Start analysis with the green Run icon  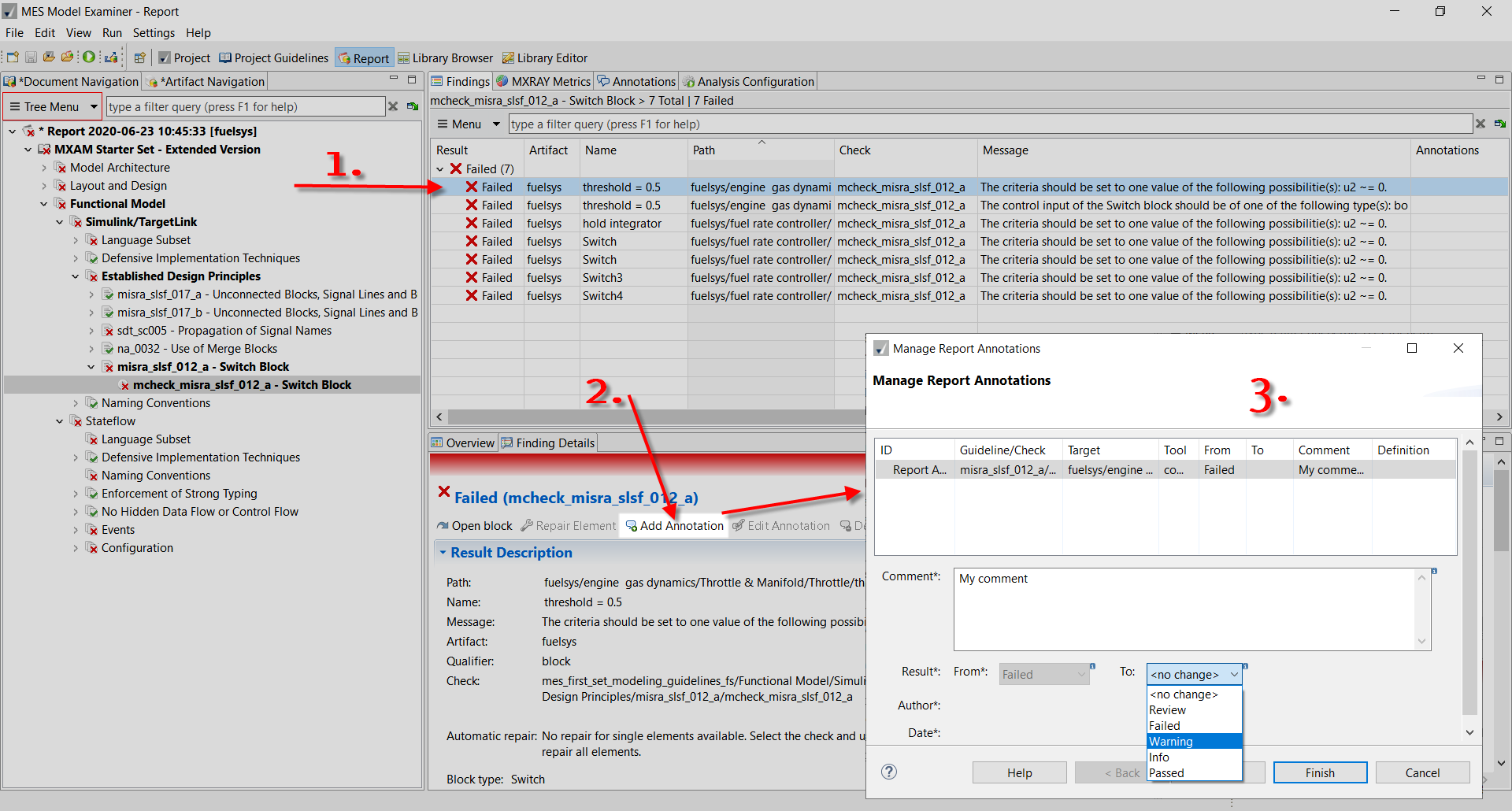click(x=89, y=57)
